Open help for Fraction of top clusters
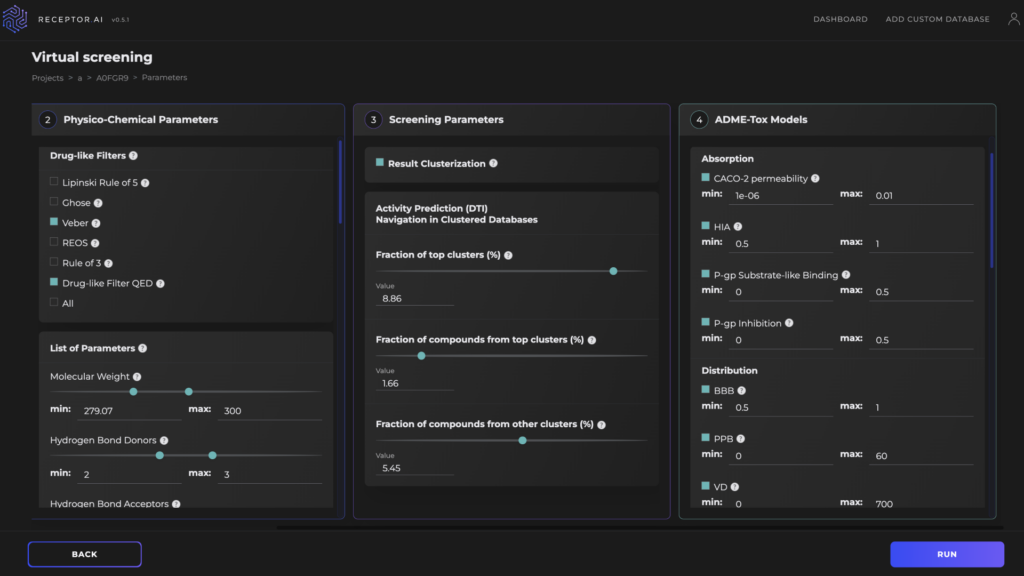 (x=510, y=255)
